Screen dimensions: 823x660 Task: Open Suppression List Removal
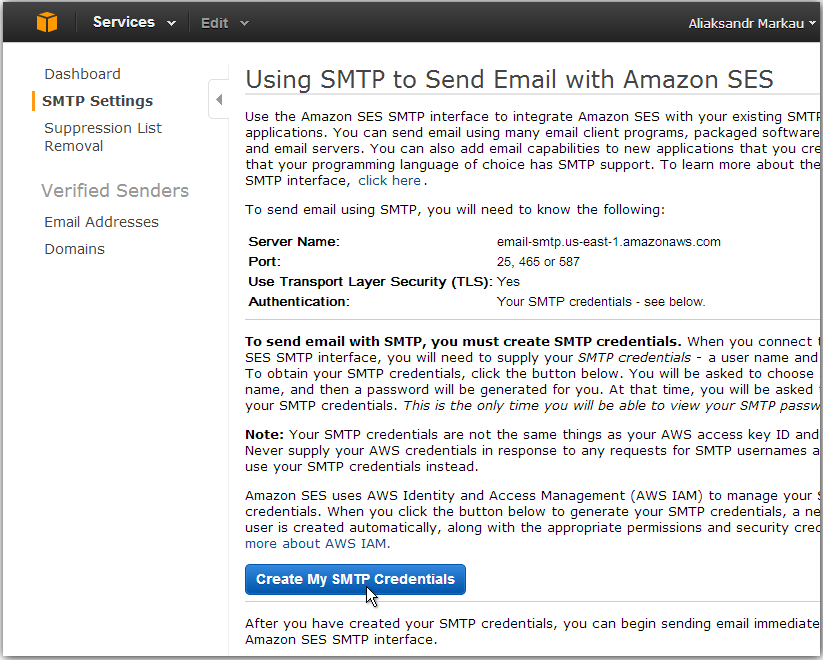(x=103, y=136)
